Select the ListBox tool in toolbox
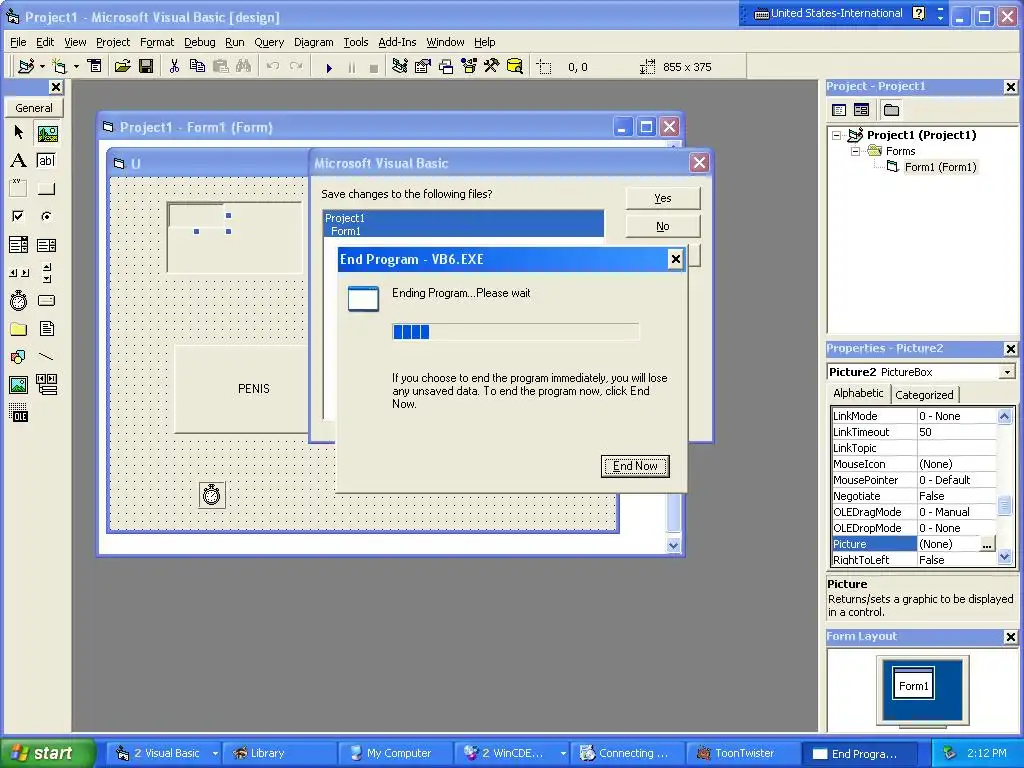This screenshot has width=1024, height=768. click(47, 245)
